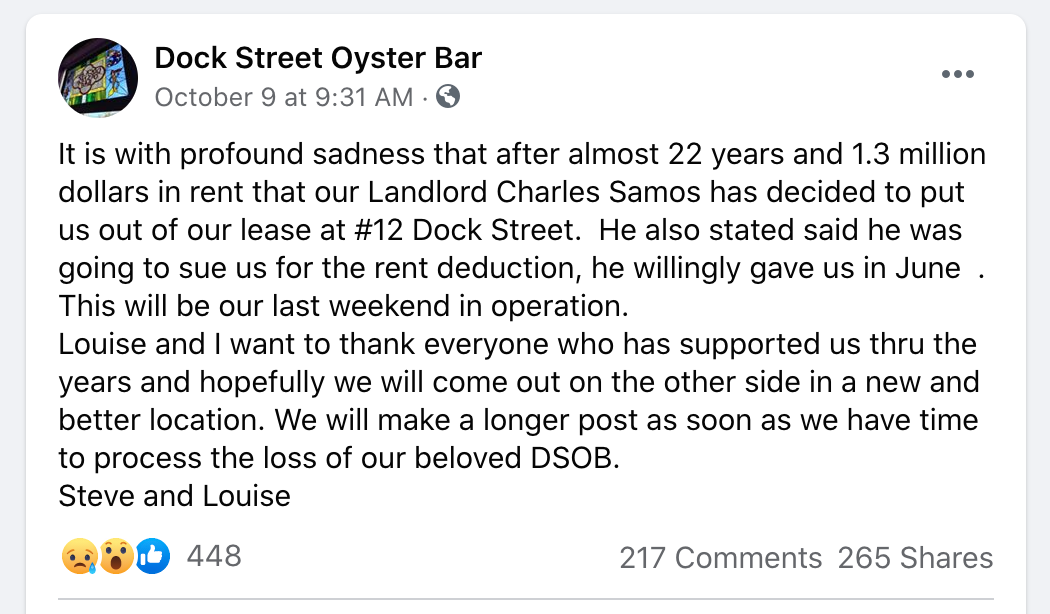Screen dimensions: 1050x614
Task: Click the globe public audience icon
Action: pos(449,97)
